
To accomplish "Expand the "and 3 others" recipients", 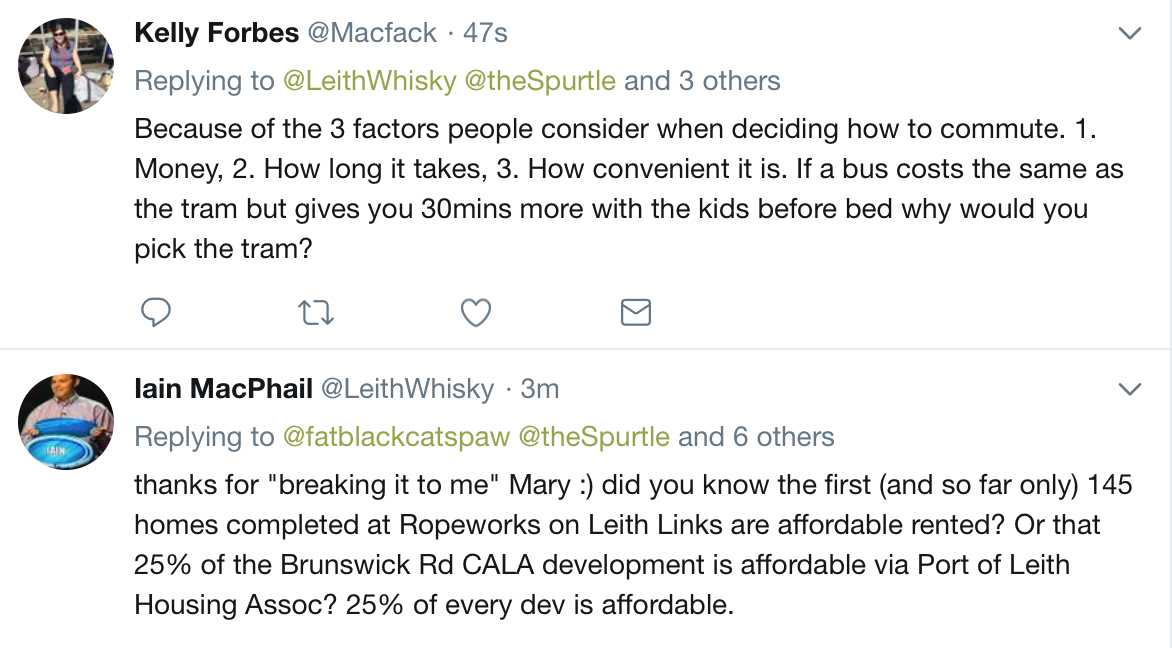I will (702, 81).
